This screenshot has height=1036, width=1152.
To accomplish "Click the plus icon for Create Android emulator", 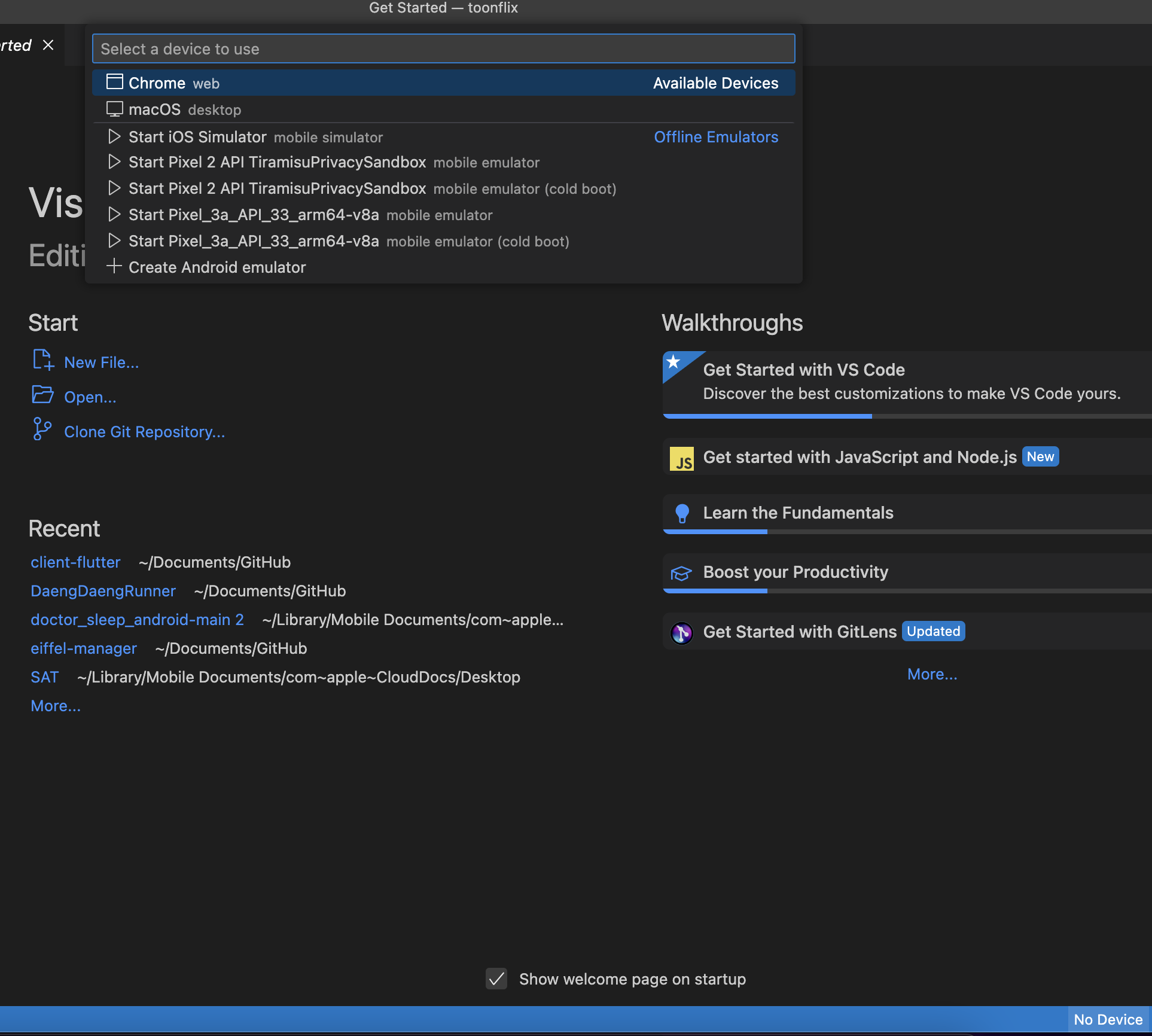I will point(114,266).
